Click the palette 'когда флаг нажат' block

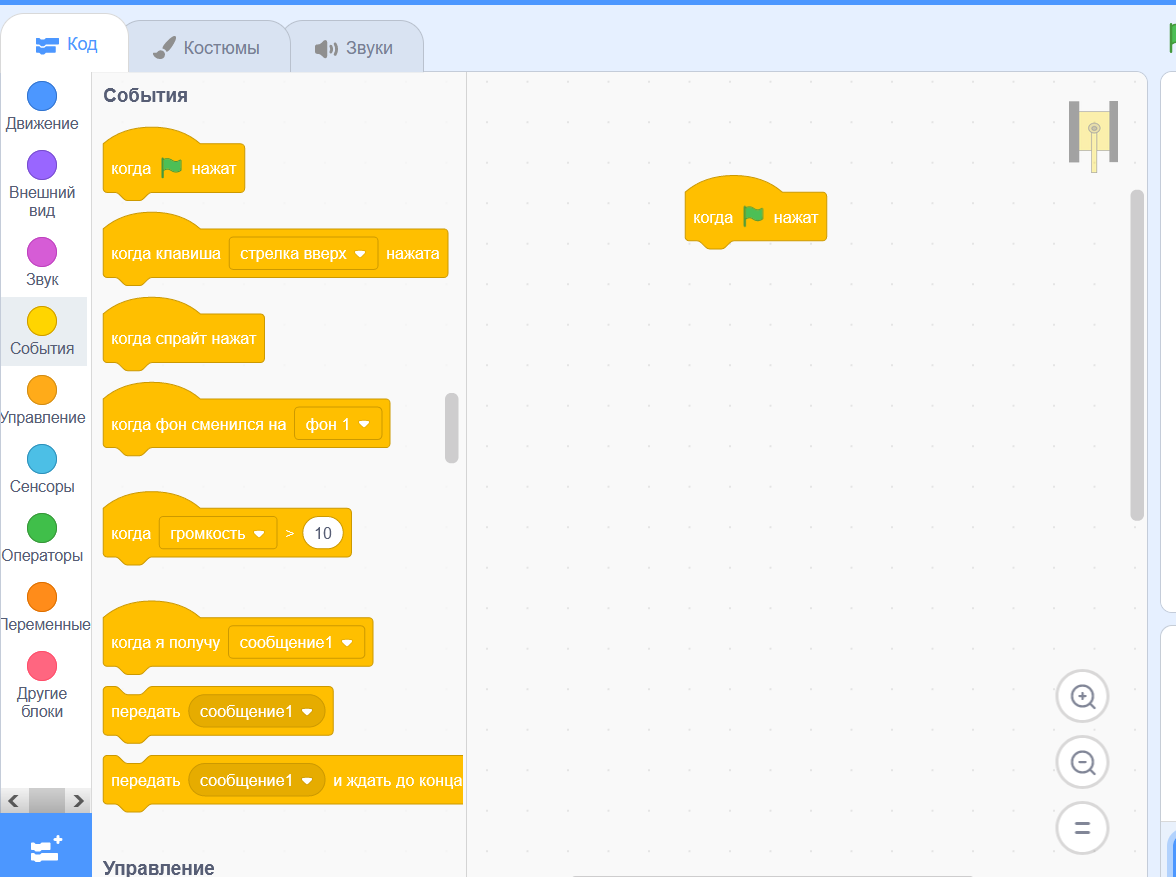pos(174,165)
